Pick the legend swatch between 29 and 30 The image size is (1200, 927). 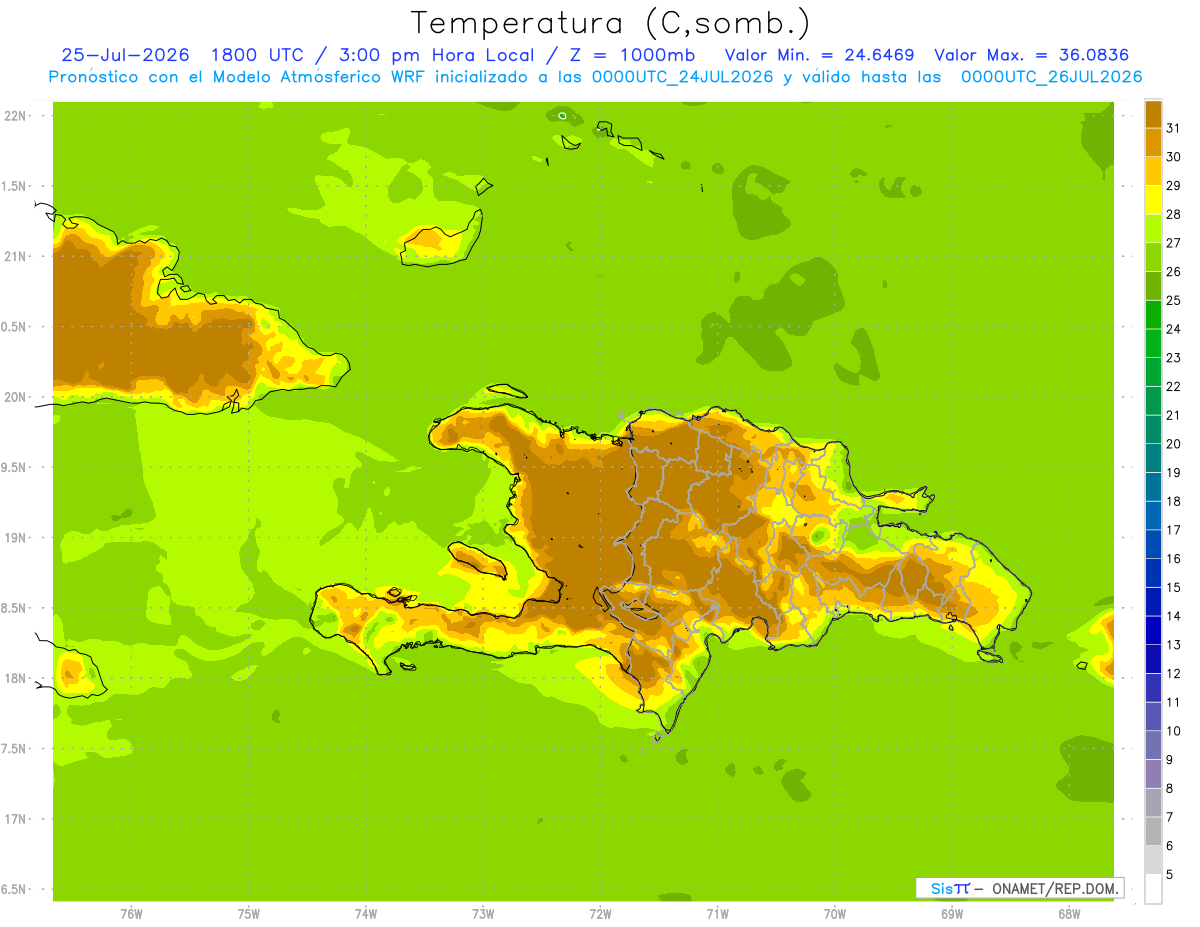tap(1153, 171)
